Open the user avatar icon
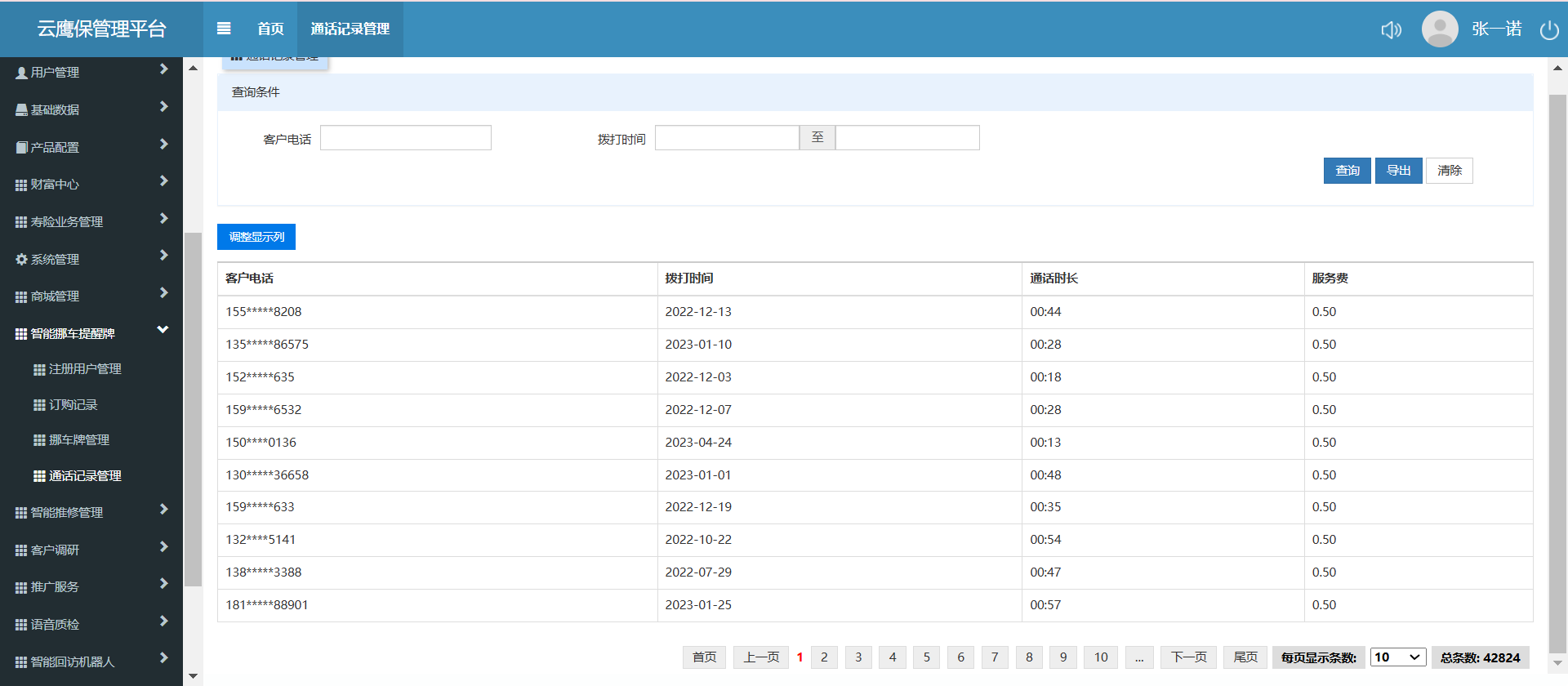Viewport: 1568px width, 686px height. [x=1440, y=29]
